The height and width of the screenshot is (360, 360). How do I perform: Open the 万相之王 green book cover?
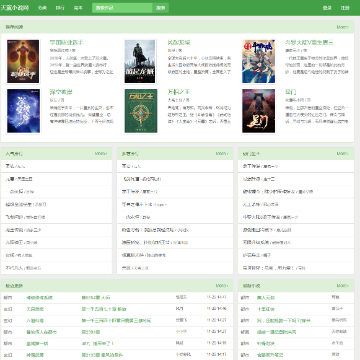141,111
